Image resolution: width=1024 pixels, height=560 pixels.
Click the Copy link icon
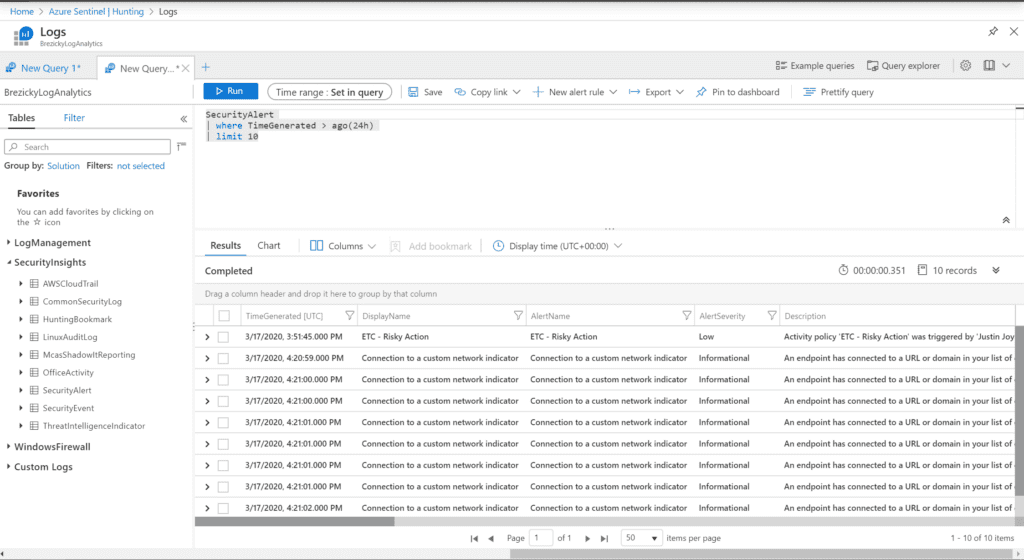click(460, 92)
